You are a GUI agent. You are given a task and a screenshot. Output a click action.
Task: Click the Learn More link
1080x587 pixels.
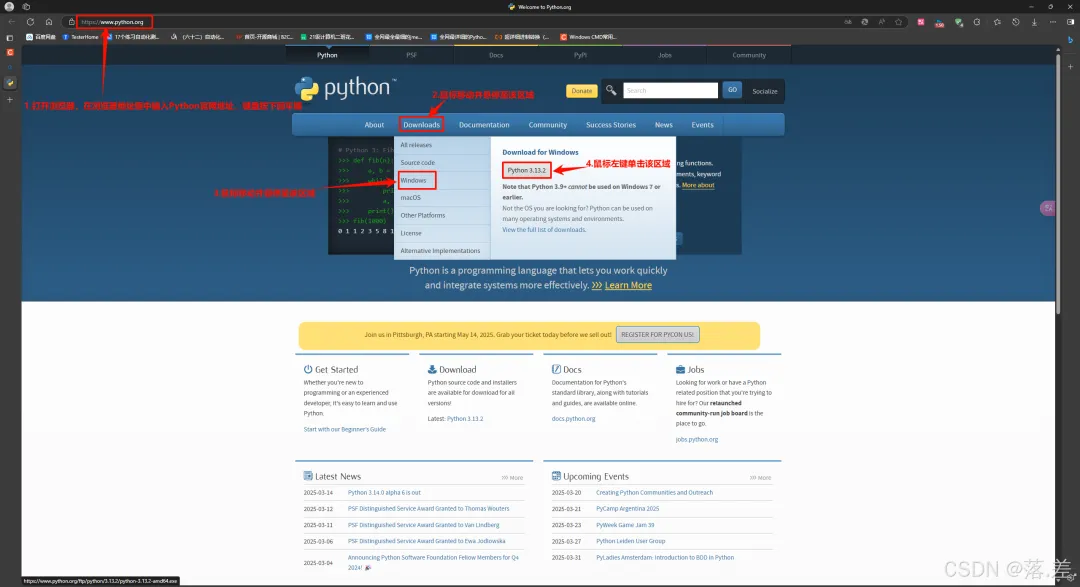[x=628, y=285]
